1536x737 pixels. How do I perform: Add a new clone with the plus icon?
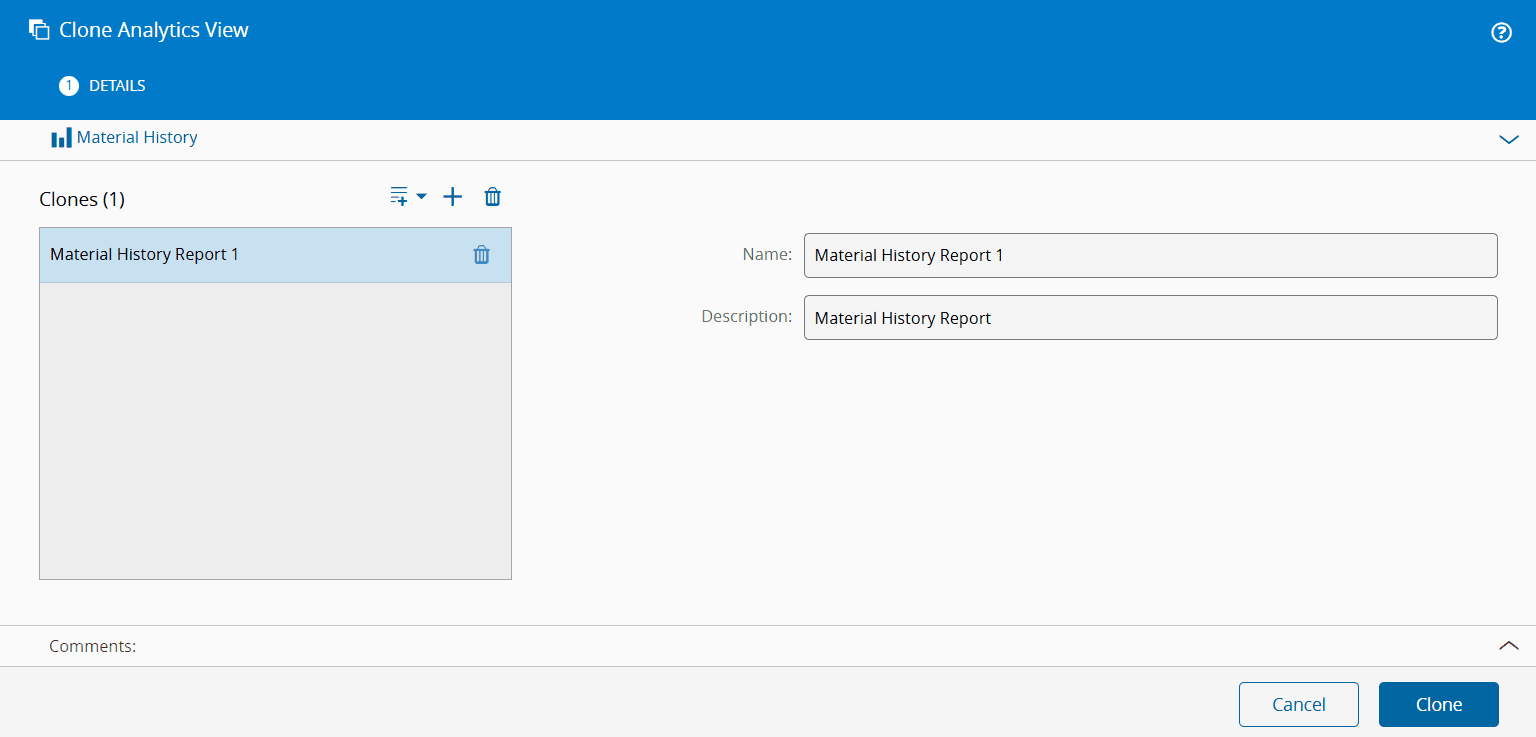[452, 196]
